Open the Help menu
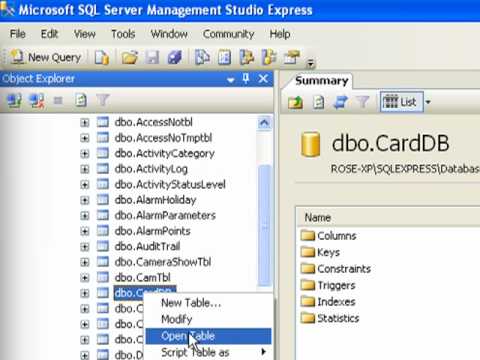The width and height of the screenshot is (480, 360). click(280, 34)
